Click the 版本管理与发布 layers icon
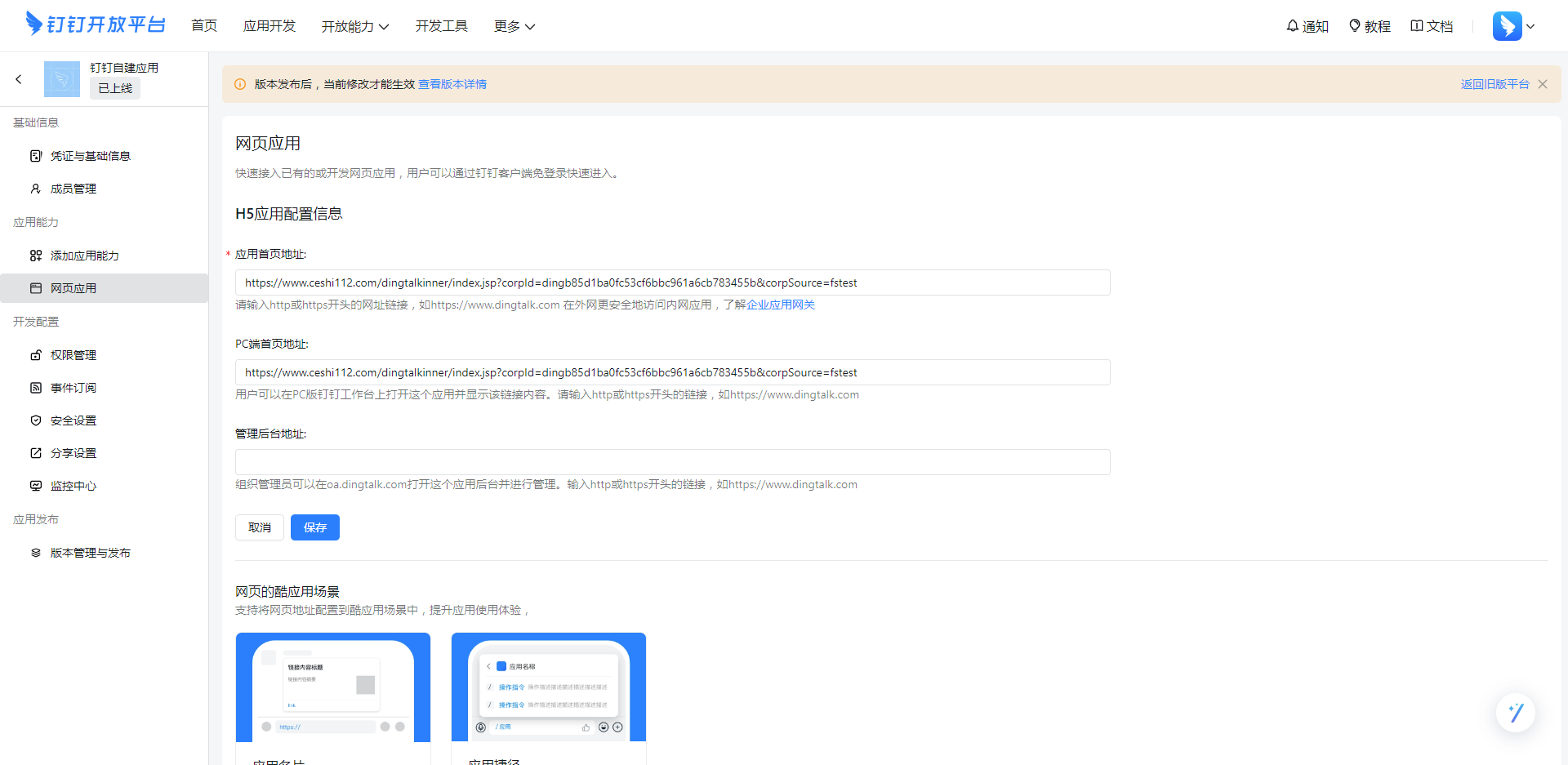Viewport: 1568px width, 765px height. 36,553
